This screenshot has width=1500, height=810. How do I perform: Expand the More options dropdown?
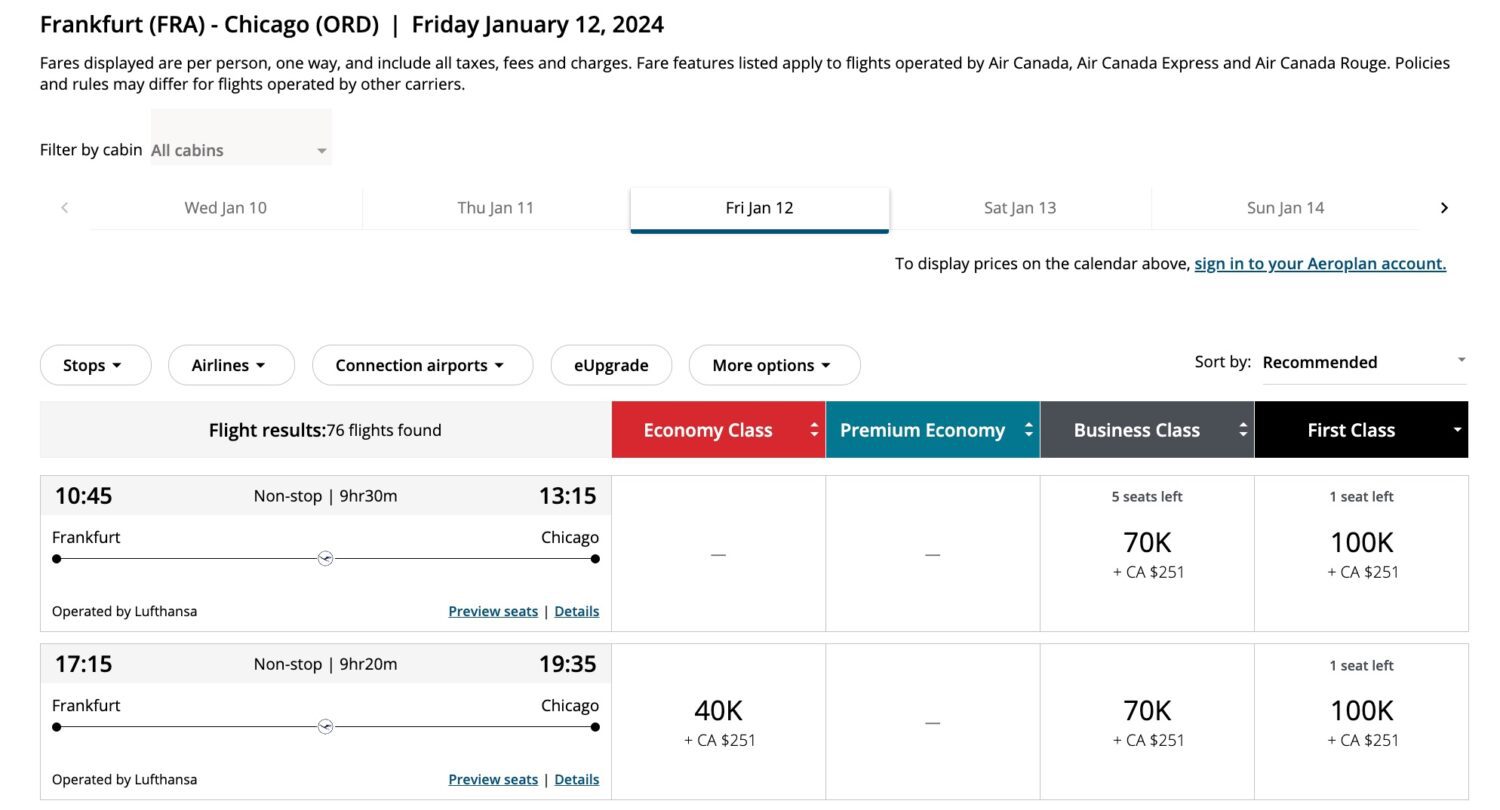click(x=774, y=365)
